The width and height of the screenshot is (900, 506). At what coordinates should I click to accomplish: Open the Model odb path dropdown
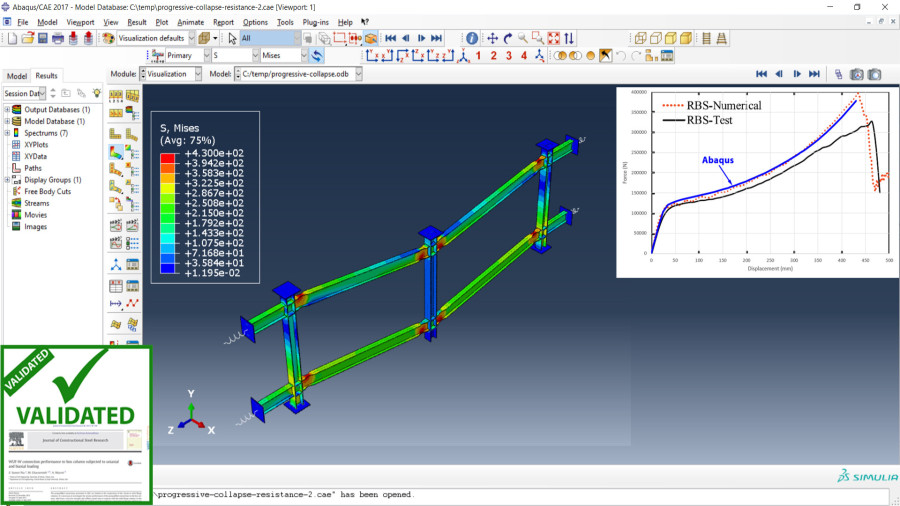(298, 74)
